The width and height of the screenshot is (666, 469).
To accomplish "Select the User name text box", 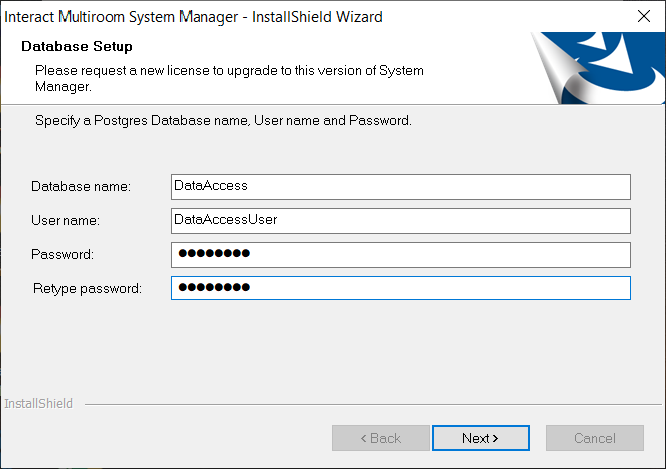I will pyautogui.click(x=401, y=221).
